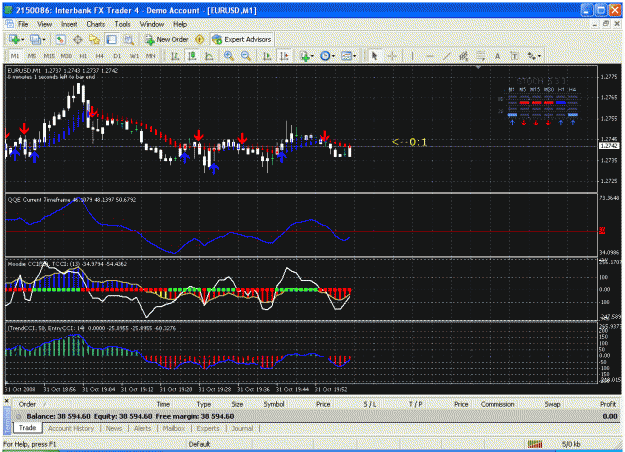Click the Zoom Out magnifier
Viewport: 625px width, 452px height.
click(x=246, y=56)
